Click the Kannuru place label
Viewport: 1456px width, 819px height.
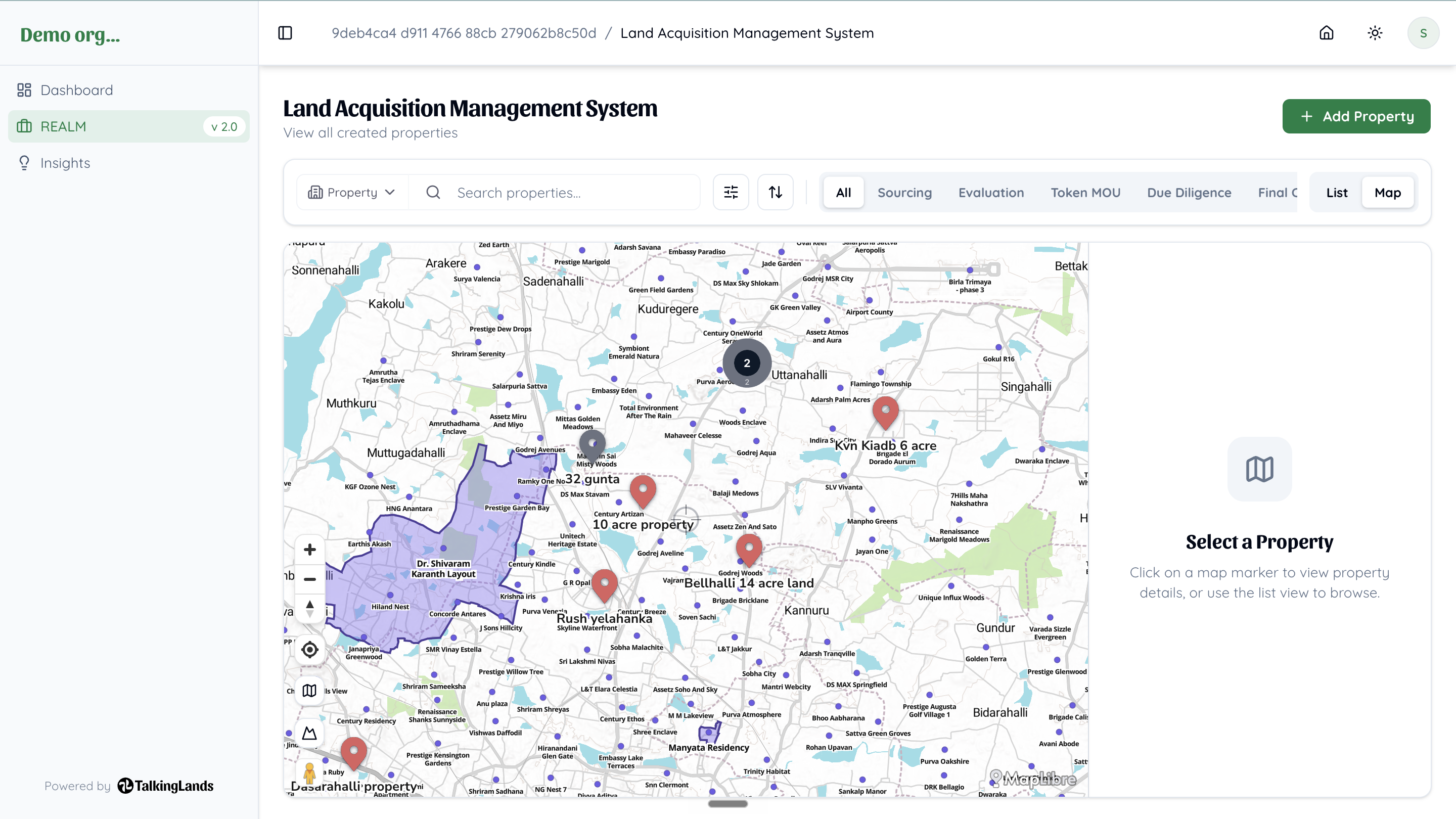[x=806, y=610]
